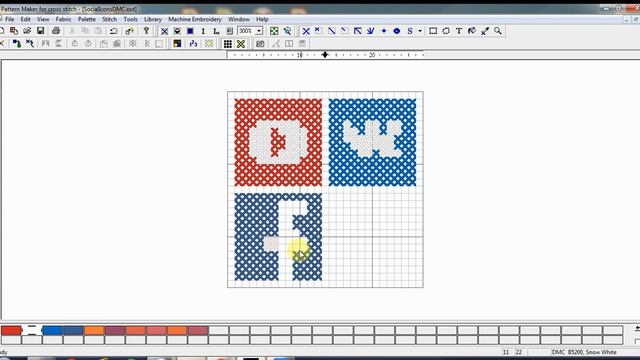The image size is (640, 360).
Task: Select the dark navy blue palette swatch
Action: pos(73,330)
